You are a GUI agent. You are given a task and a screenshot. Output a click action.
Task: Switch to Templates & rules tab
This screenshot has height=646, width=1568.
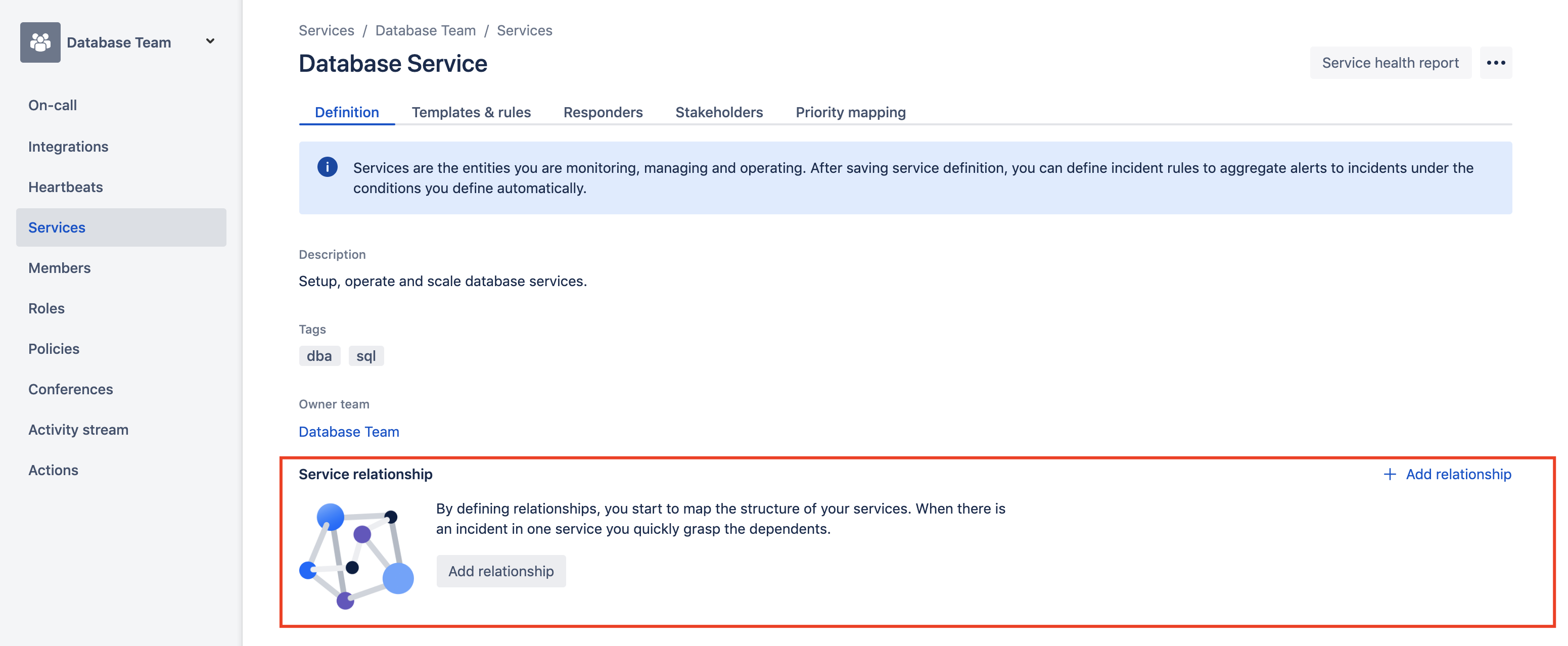coord(471,112)
